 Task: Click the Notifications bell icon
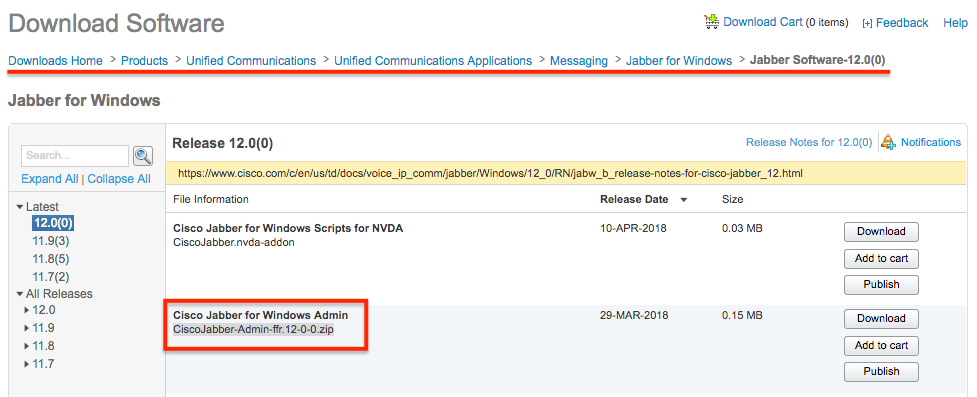888,142
